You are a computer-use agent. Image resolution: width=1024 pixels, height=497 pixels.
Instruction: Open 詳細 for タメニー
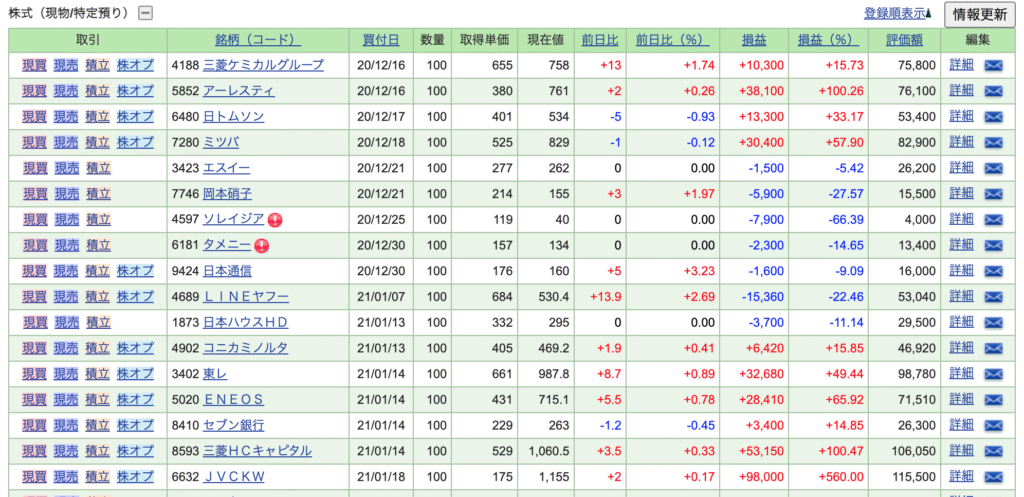click(961, 246)
